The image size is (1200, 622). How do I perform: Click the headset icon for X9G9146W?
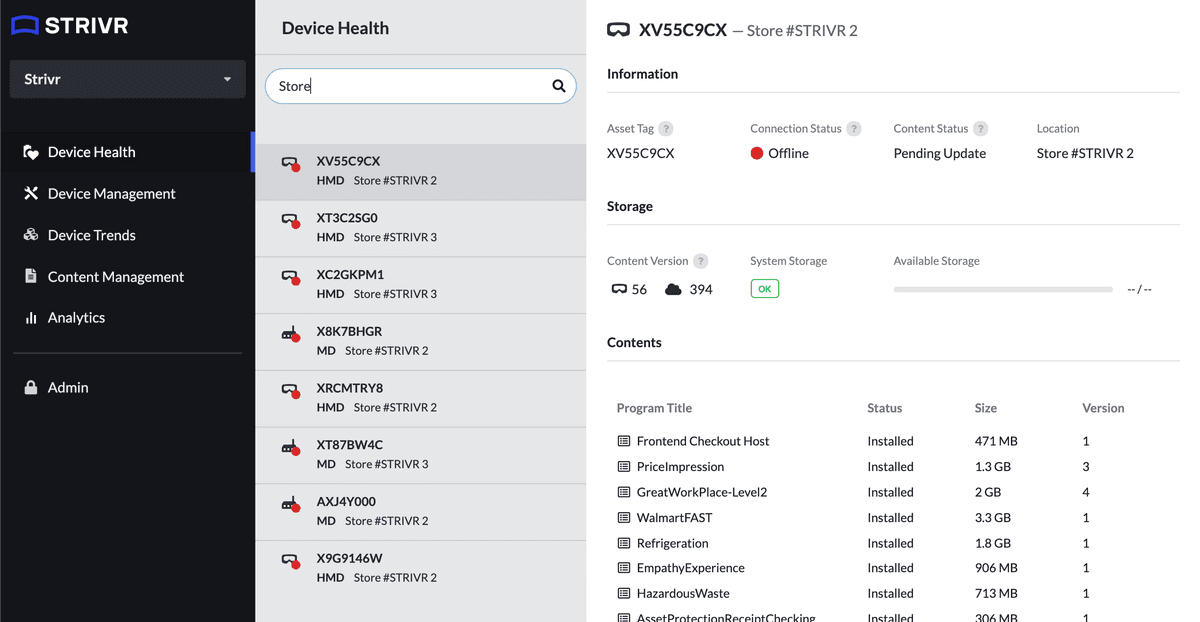pyautogui.click(x=291, y=561)
